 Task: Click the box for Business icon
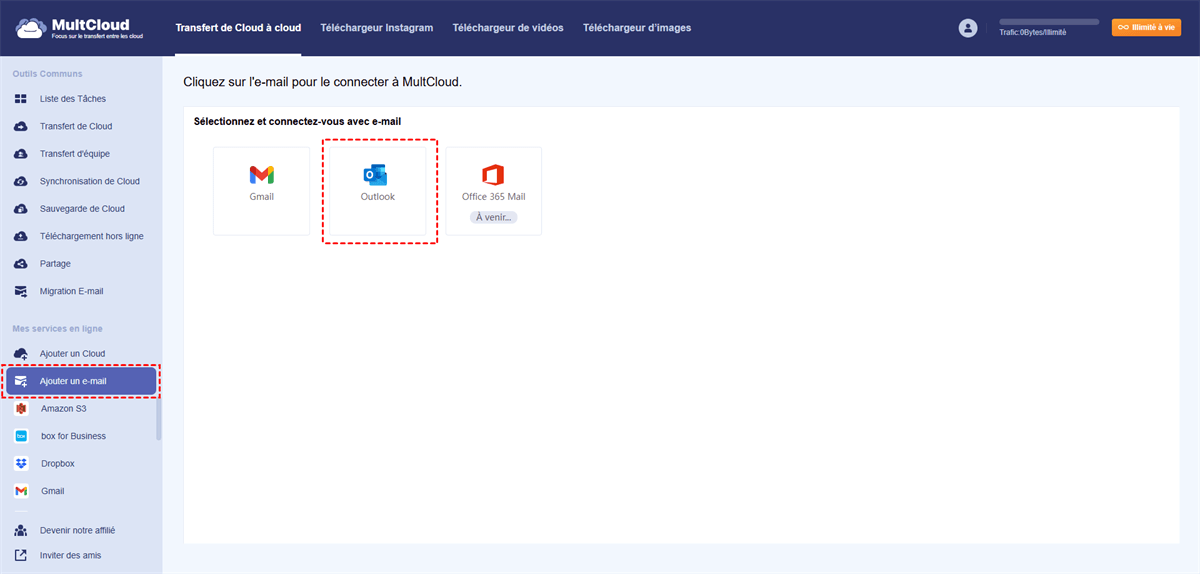click(21, 436)
